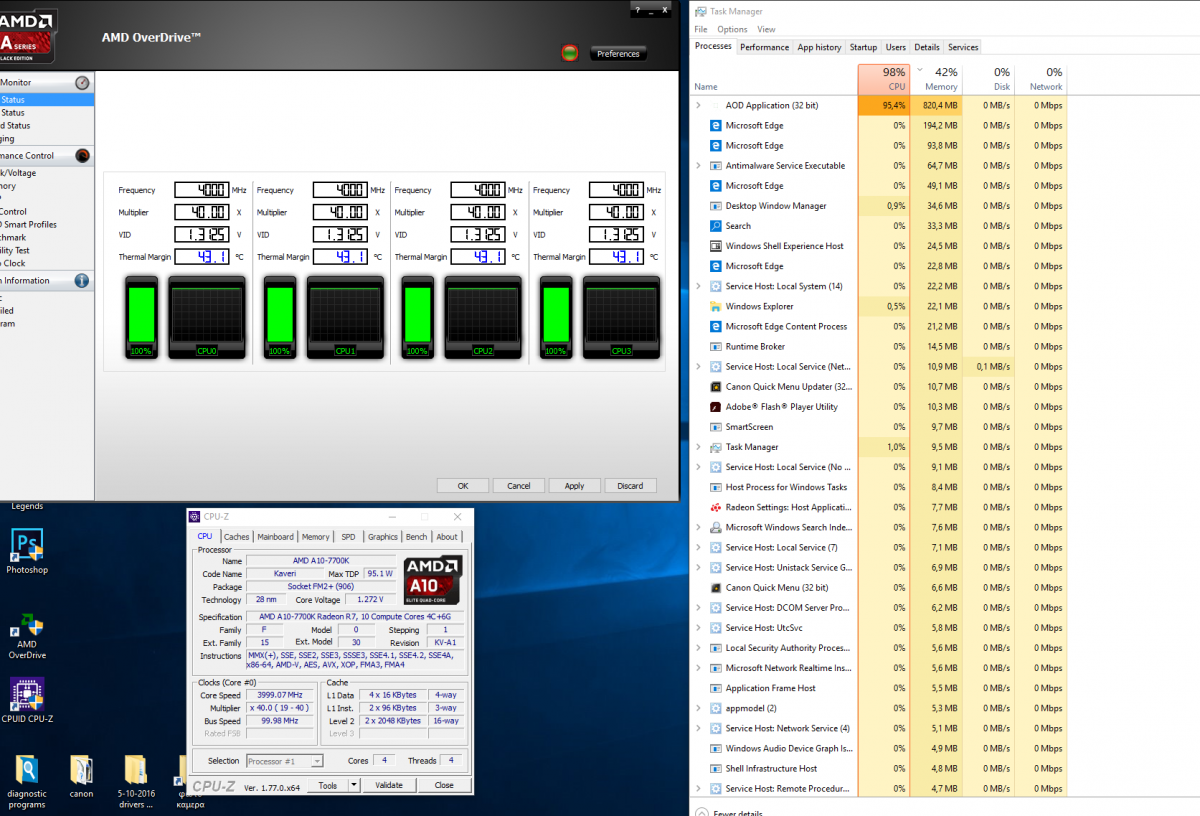Open the Photoshop desktop shortcut
The height and width of the screenshot is (816, 1200).
26,545
